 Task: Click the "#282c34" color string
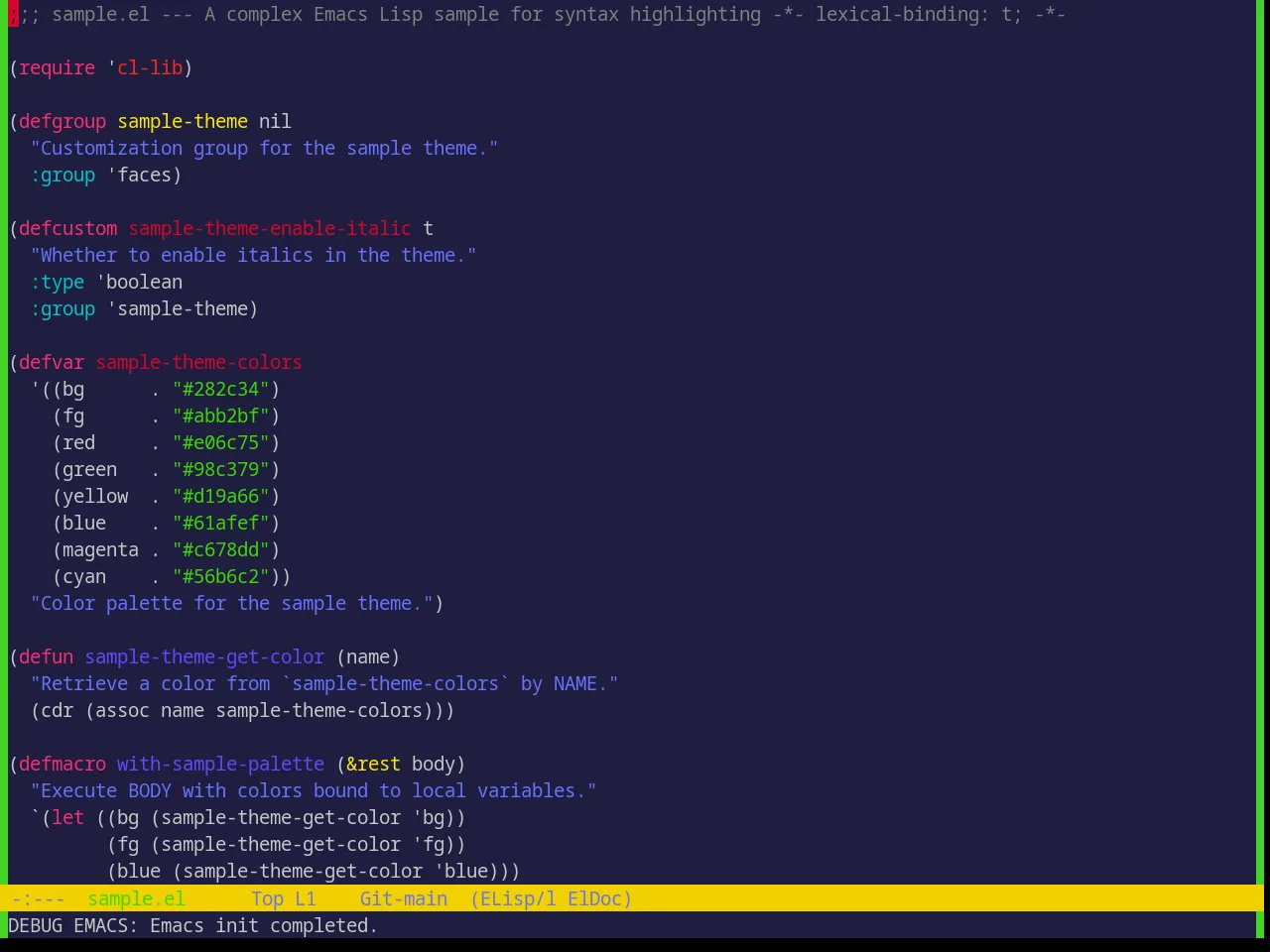pyautogui.click(x=221, y=389)
